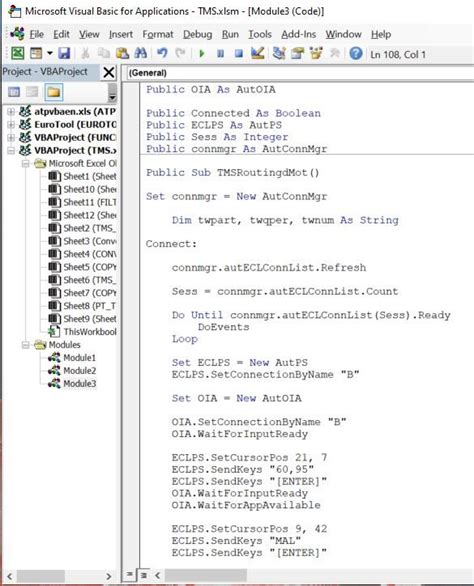
Task: Select Sheet2 (TMS_ in the project tree
Action: 82,228
